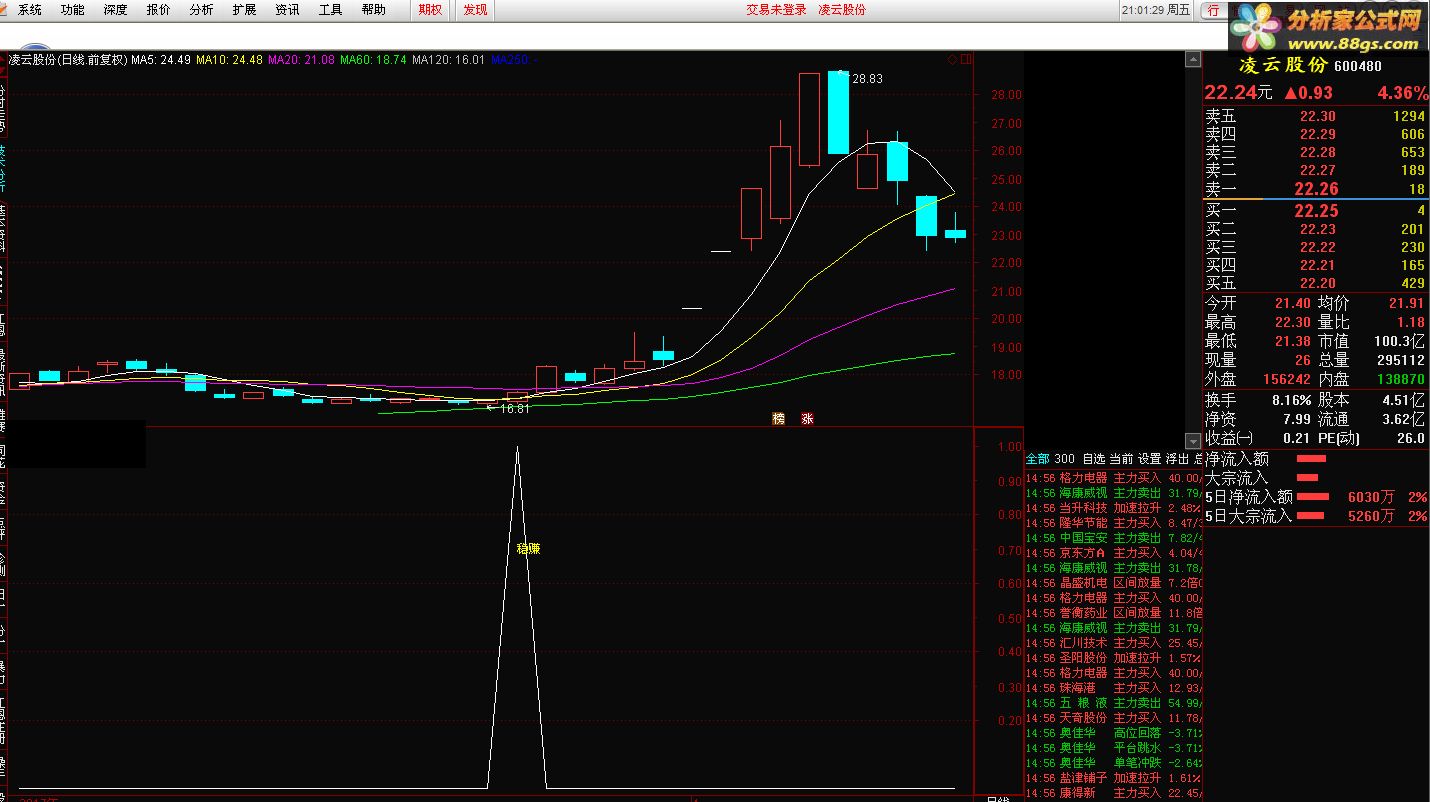Select the 京东方A 主力买入 alert row

1114,553
